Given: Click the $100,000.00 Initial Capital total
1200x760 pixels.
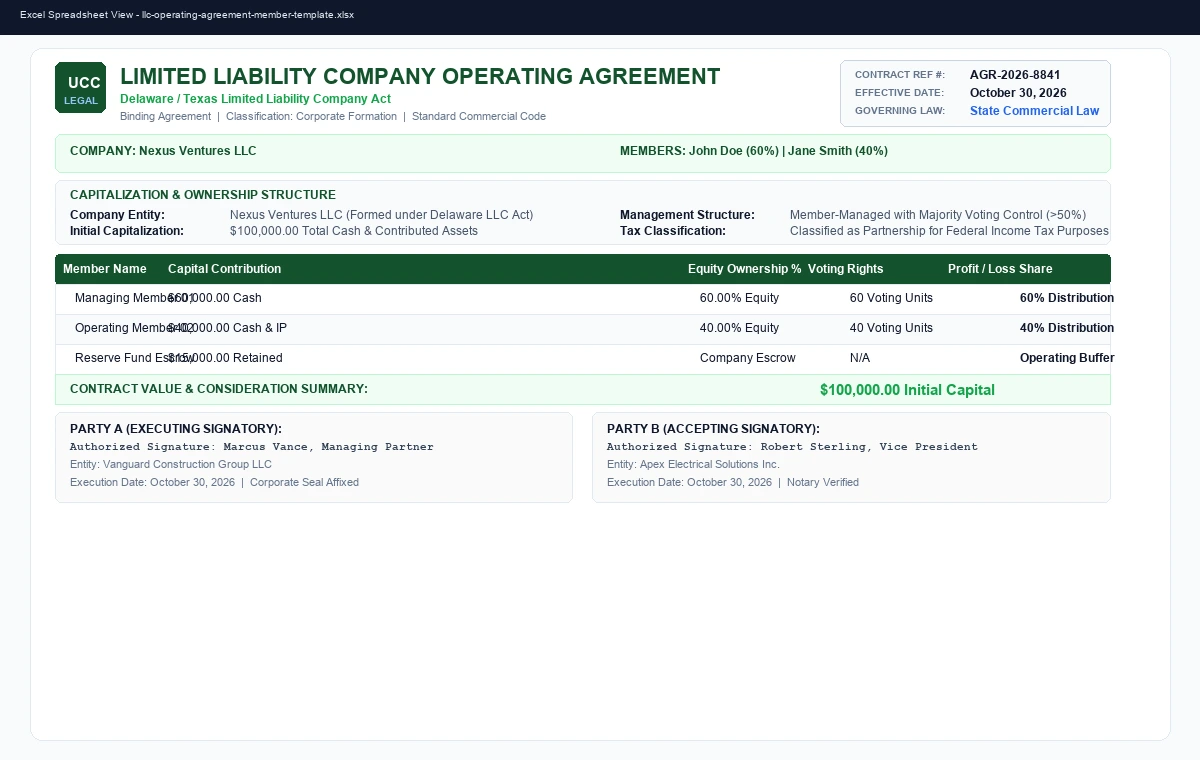Looking at the screenshot, I should 907,390.
